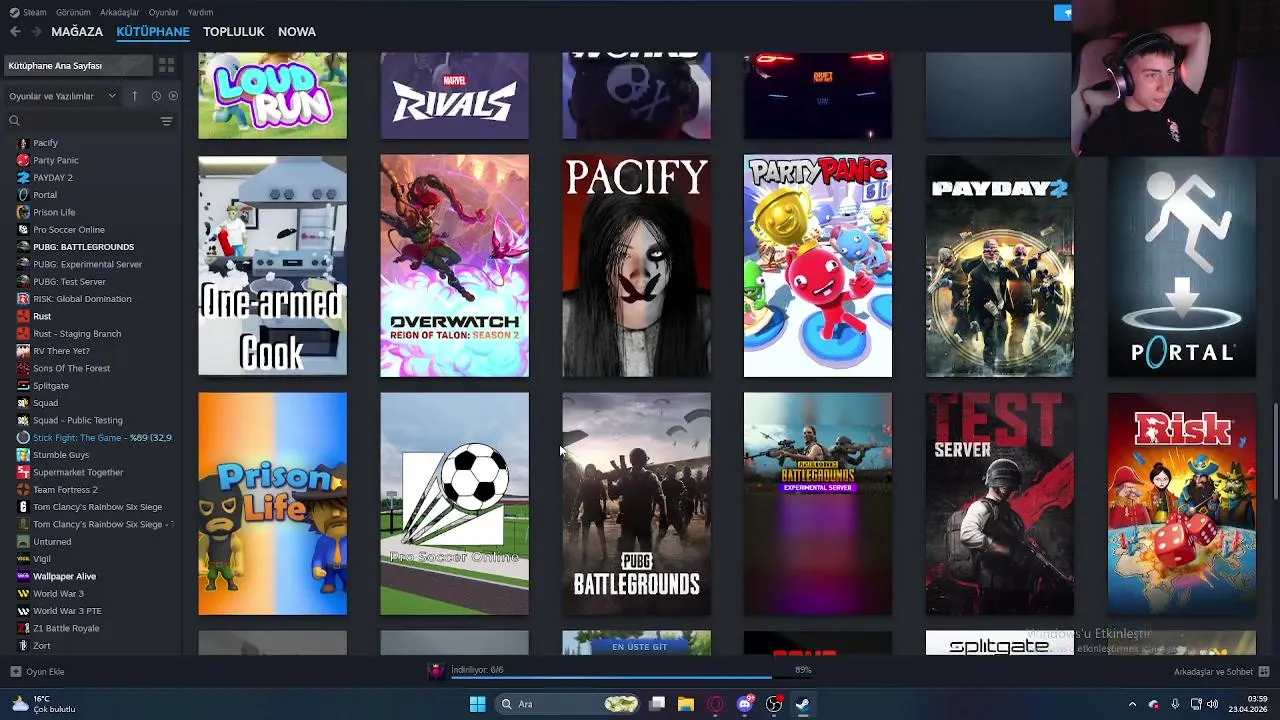Open the Party Panic cover
Image resolution: width=1280 pixels, height=720 pixels.
pyautogui.click(x=818, y=266)
